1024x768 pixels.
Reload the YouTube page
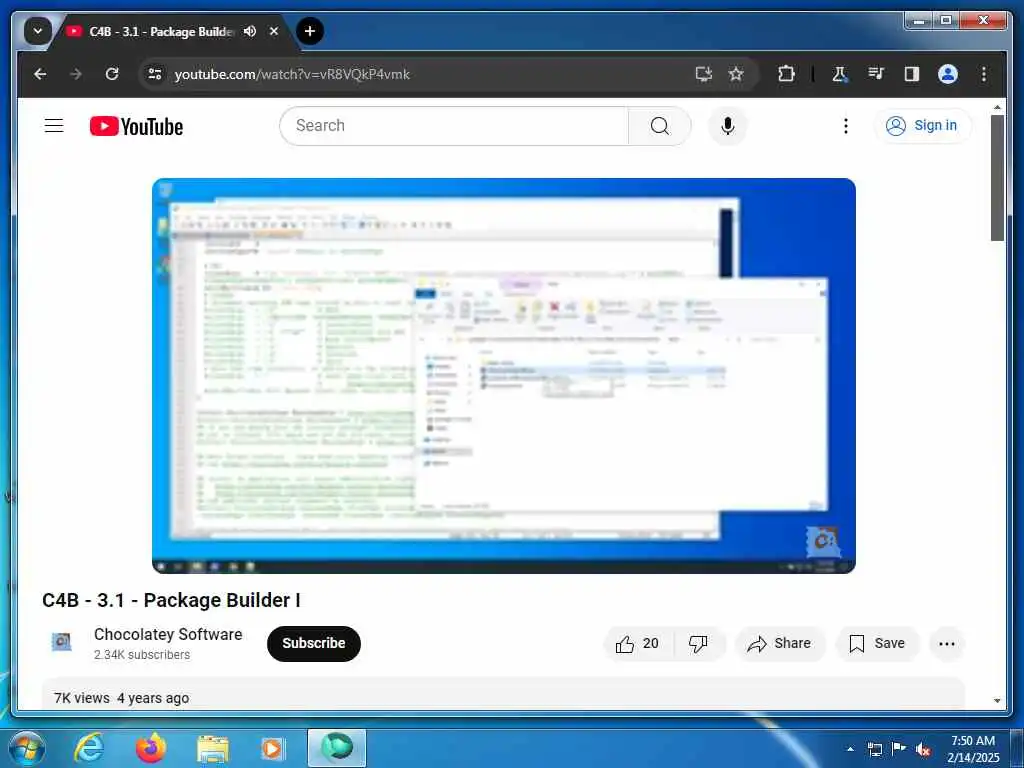point(112,74)
